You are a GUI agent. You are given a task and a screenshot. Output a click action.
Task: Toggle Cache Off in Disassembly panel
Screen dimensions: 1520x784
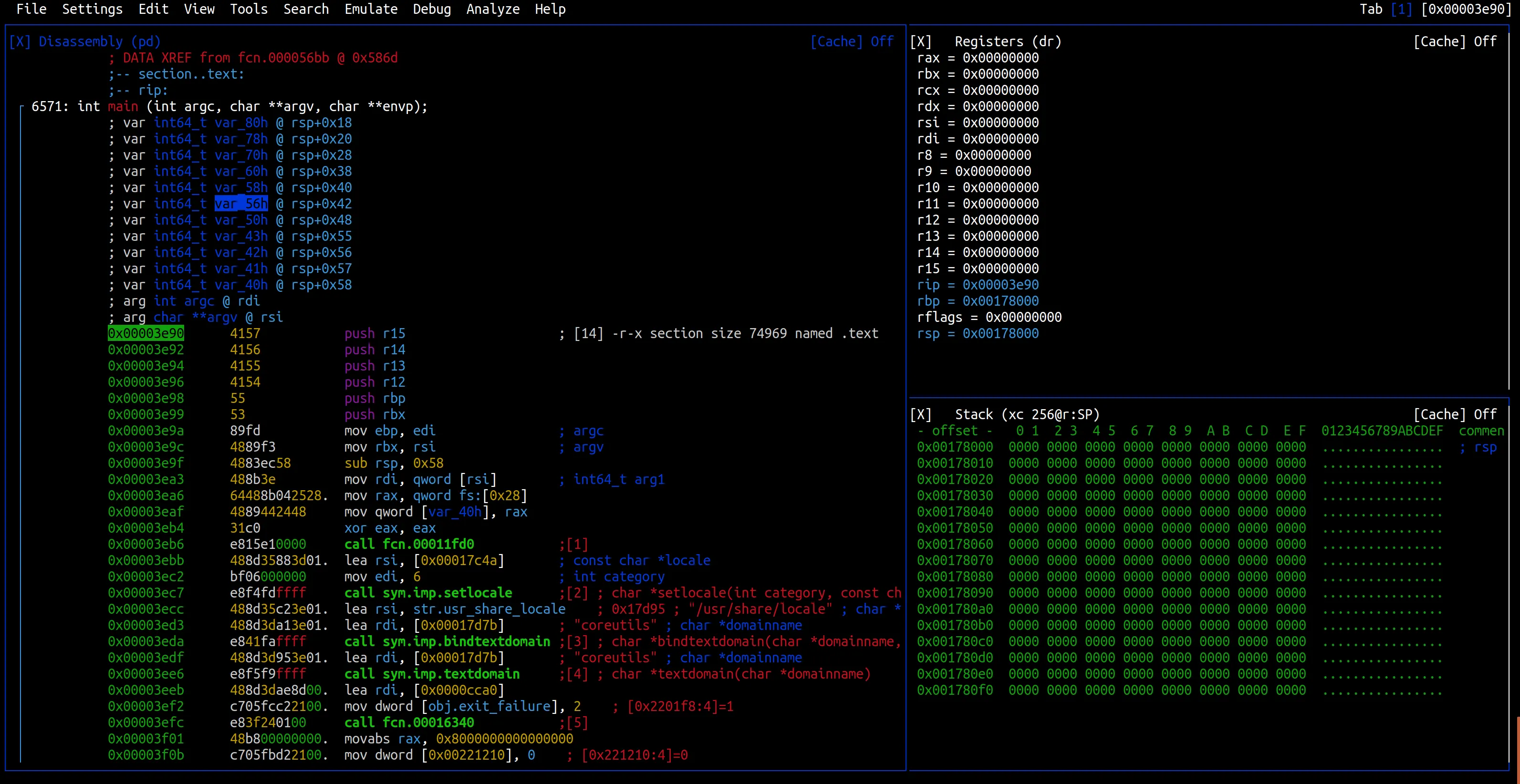852,41
